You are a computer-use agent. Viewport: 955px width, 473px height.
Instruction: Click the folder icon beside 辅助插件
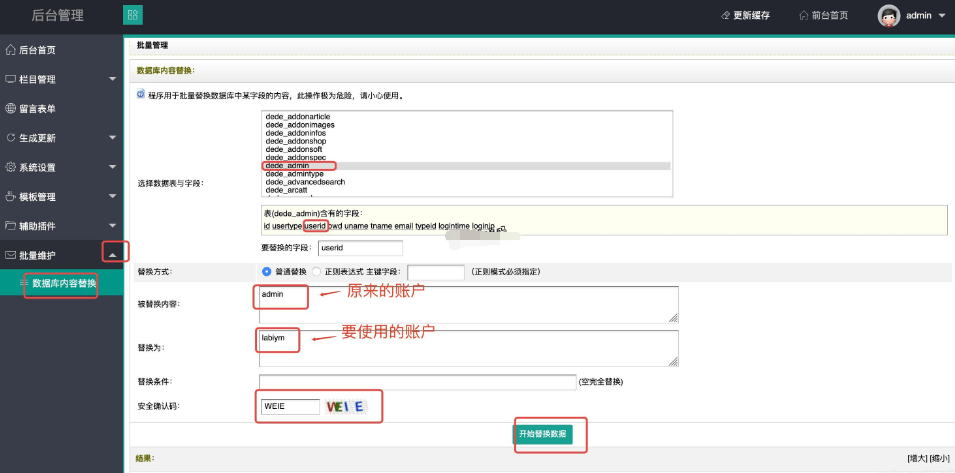tap(10, 225)
